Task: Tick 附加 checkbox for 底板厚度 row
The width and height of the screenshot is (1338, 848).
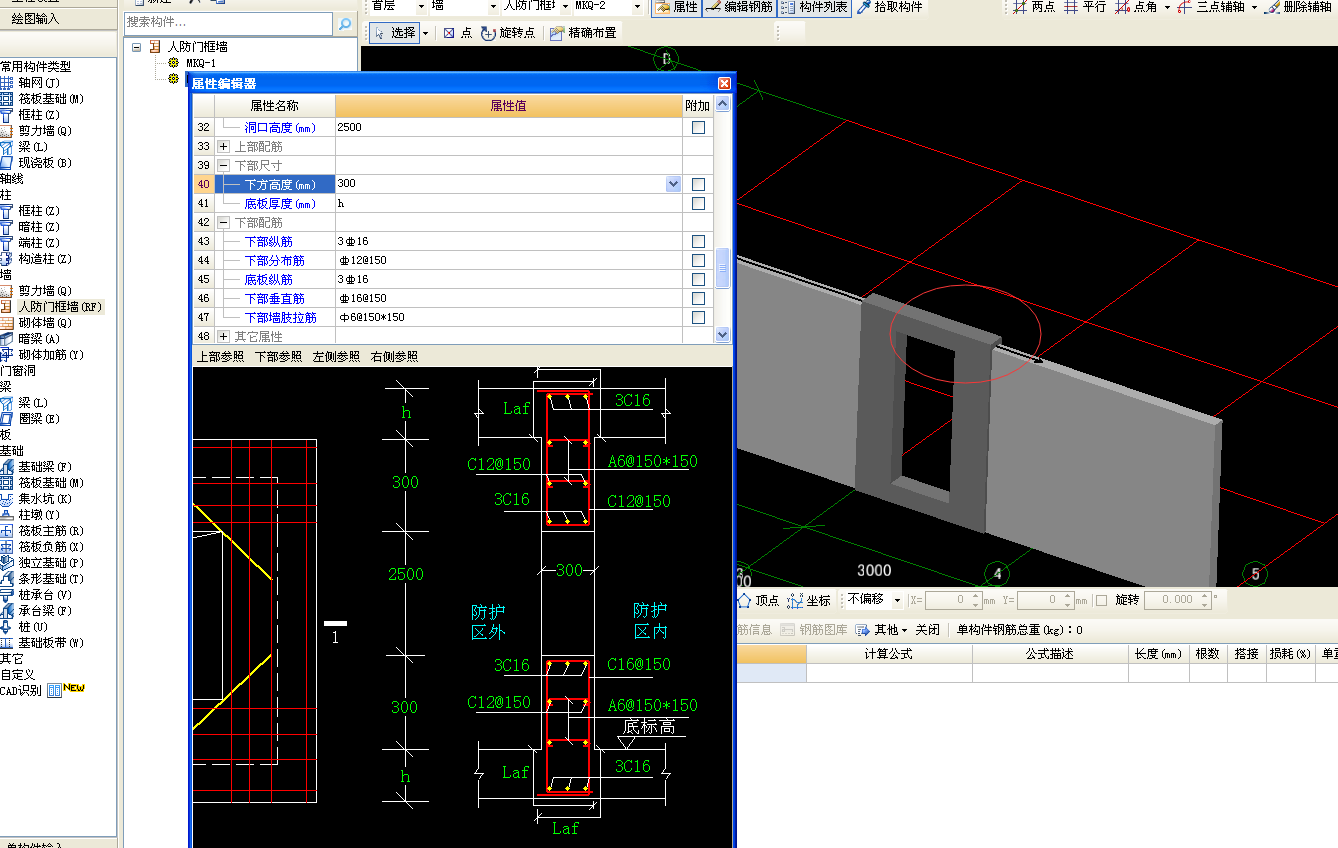Action: (698, 203)
